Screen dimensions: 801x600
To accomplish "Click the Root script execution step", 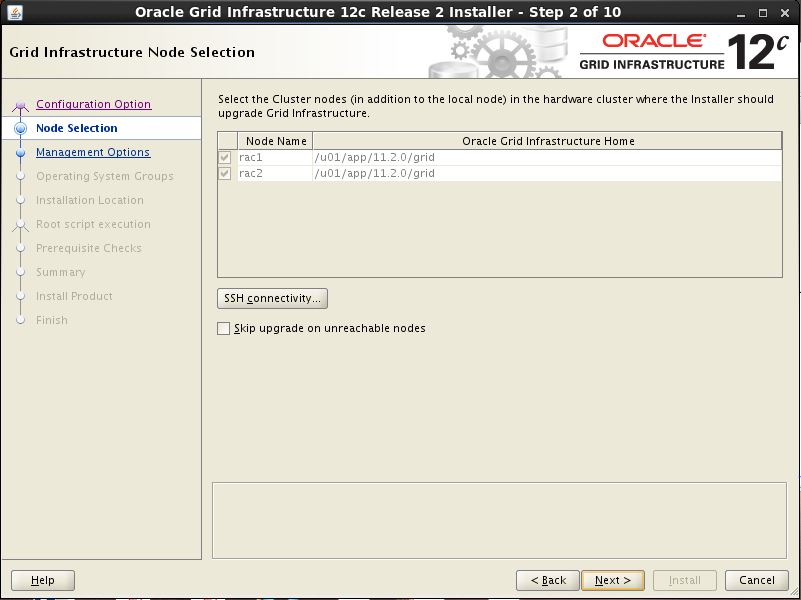I will (x=93, y=224).
